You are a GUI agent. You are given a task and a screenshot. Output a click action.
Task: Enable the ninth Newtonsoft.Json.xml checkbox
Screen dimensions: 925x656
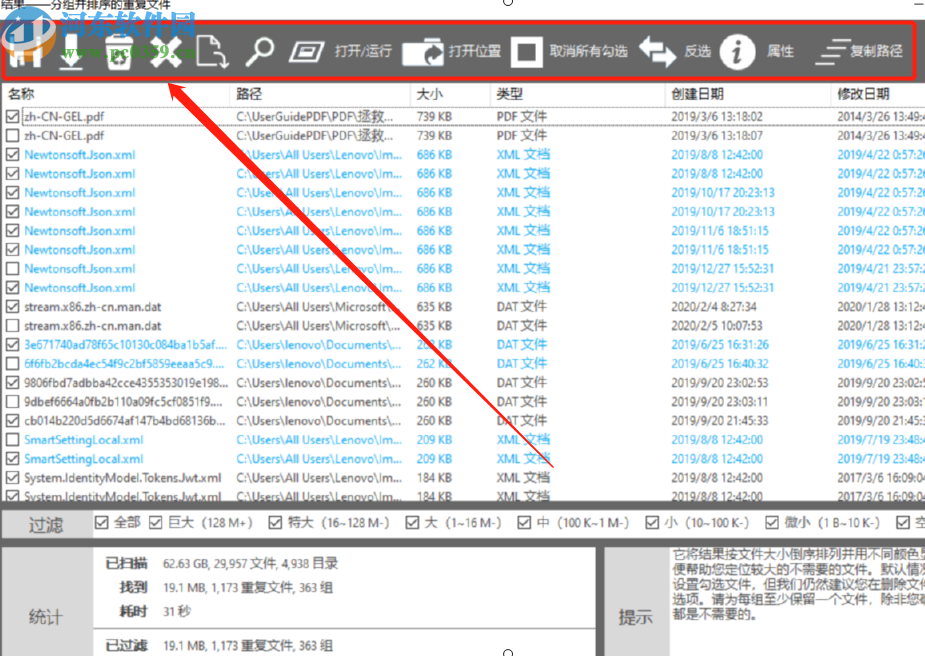[x=10, y=268]
